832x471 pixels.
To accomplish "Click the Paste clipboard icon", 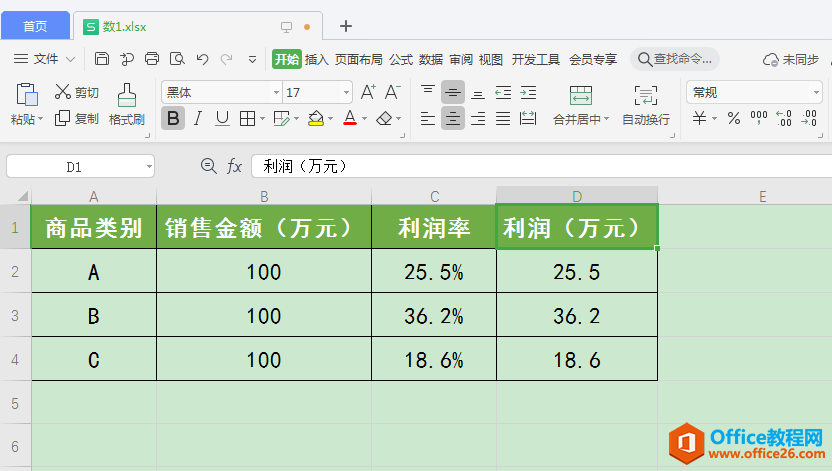I will pos(27,95).
